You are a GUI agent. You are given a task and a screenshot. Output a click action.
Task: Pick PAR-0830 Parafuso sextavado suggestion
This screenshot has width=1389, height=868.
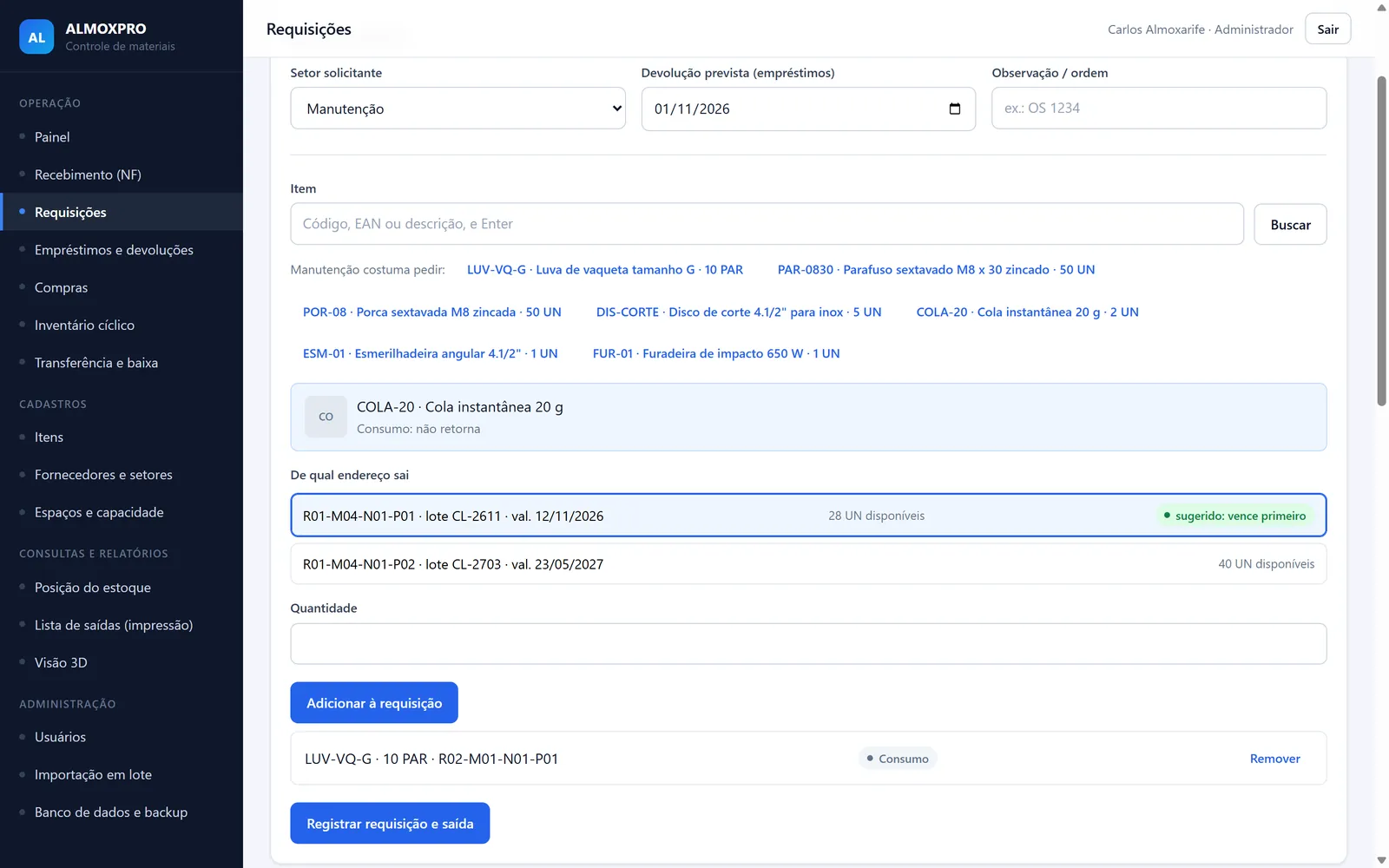pos(936,270)
